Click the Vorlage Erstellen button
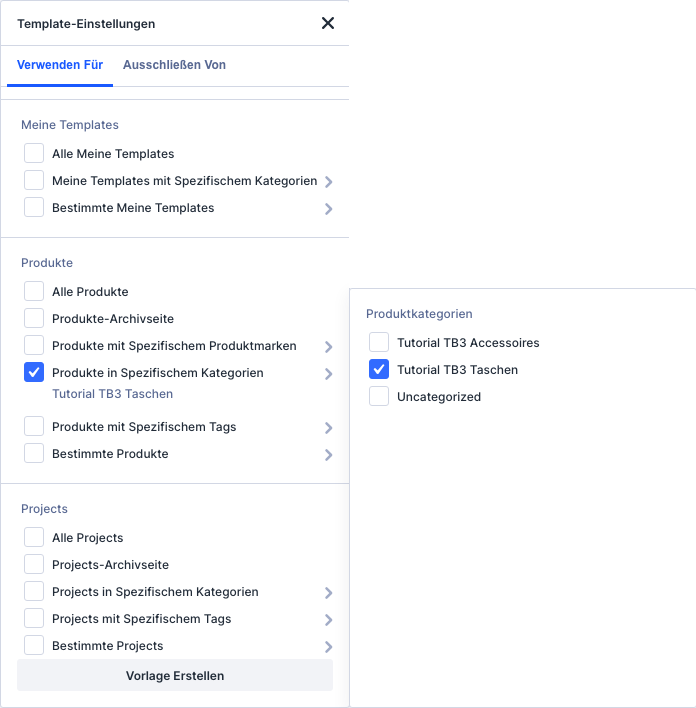 175,675
